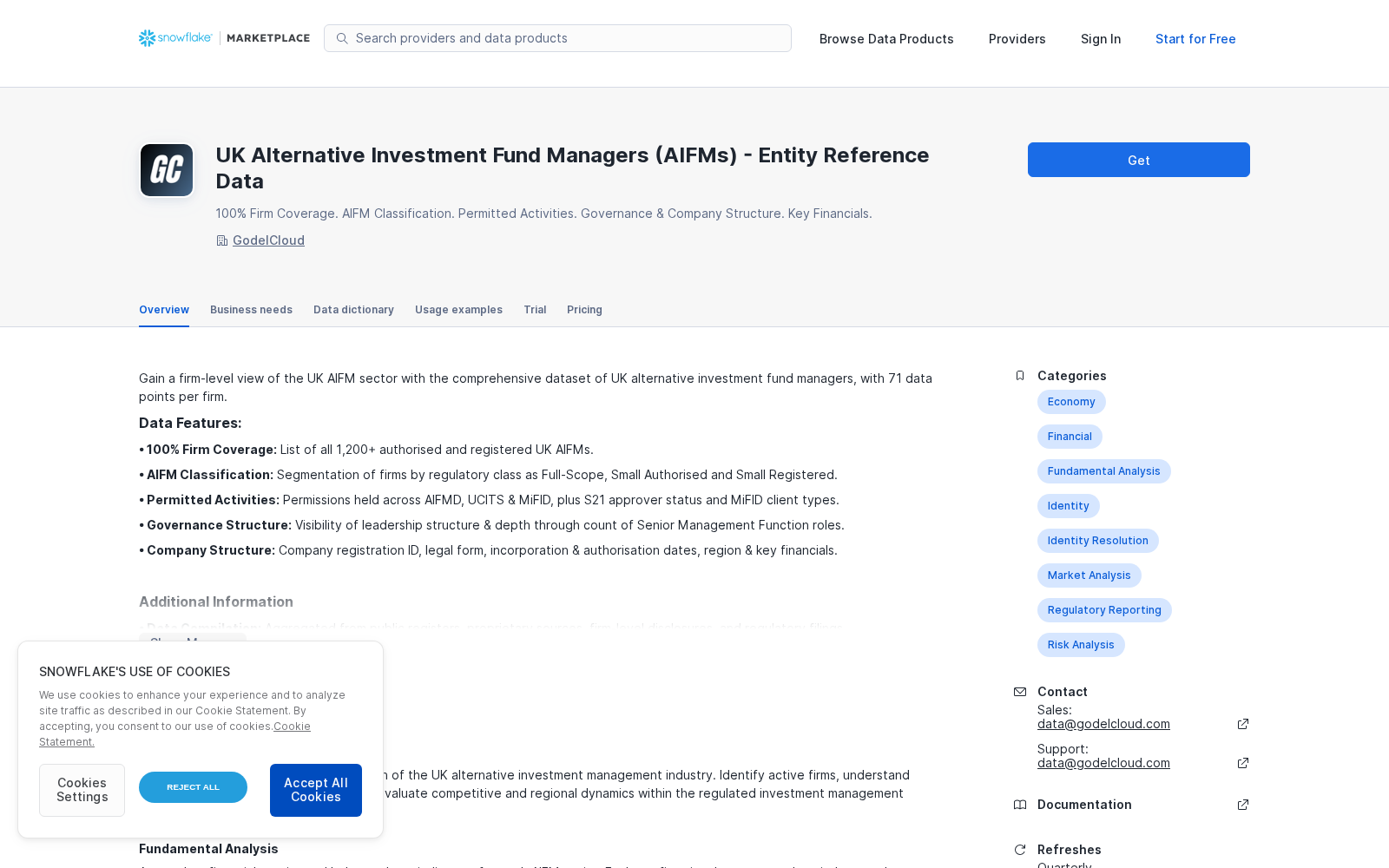Click the Governance Structure bullet
1389x868 pixels.
point(491,525)
